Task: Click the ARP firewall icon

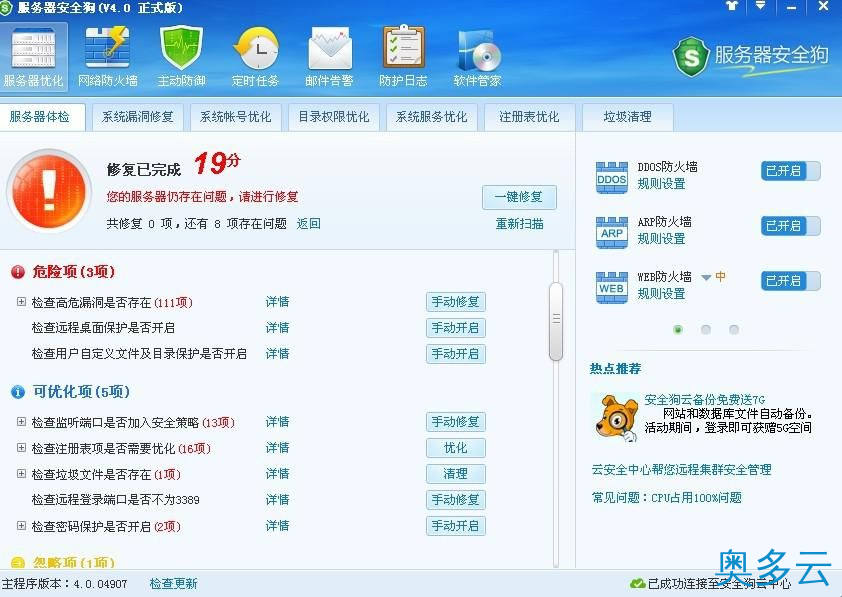Action: coord(612,232)
